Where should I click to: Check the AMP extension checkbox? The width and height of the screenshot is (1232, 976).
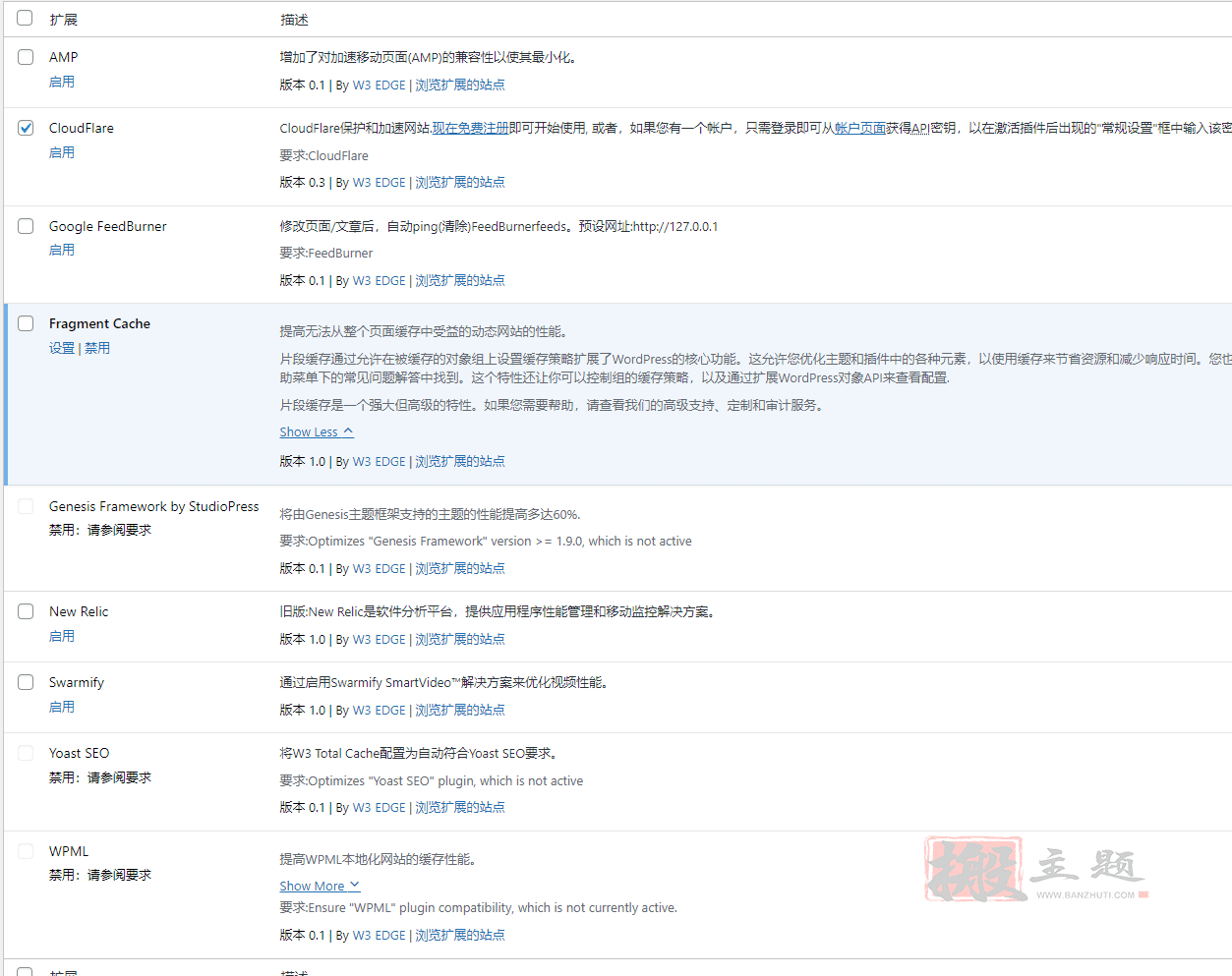(x=26, y=57)
